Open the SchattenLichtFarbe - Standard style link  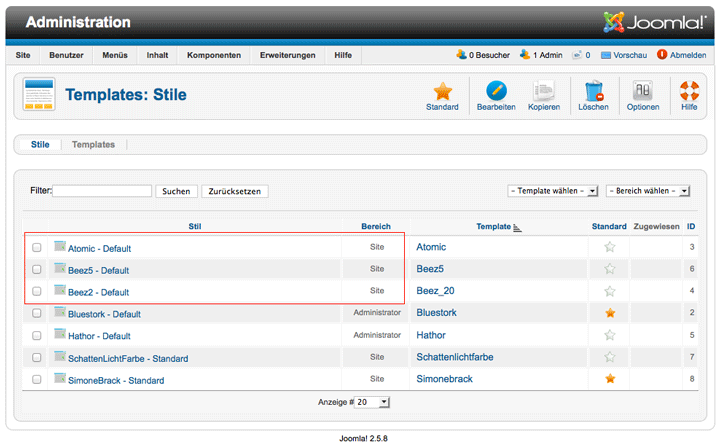(128, 358)
